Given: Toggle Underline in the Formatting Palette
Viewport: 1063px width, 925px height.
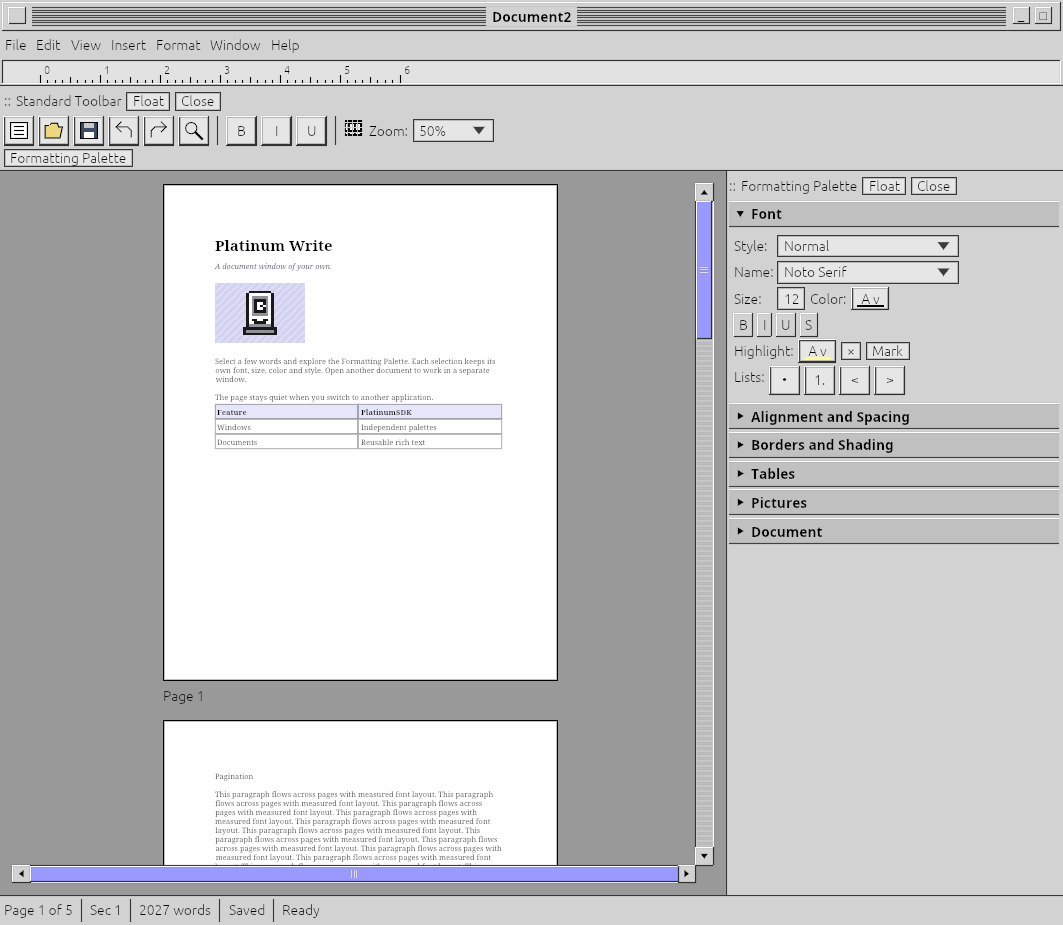Looking at the screenshot, I should [x=785, y=325].
